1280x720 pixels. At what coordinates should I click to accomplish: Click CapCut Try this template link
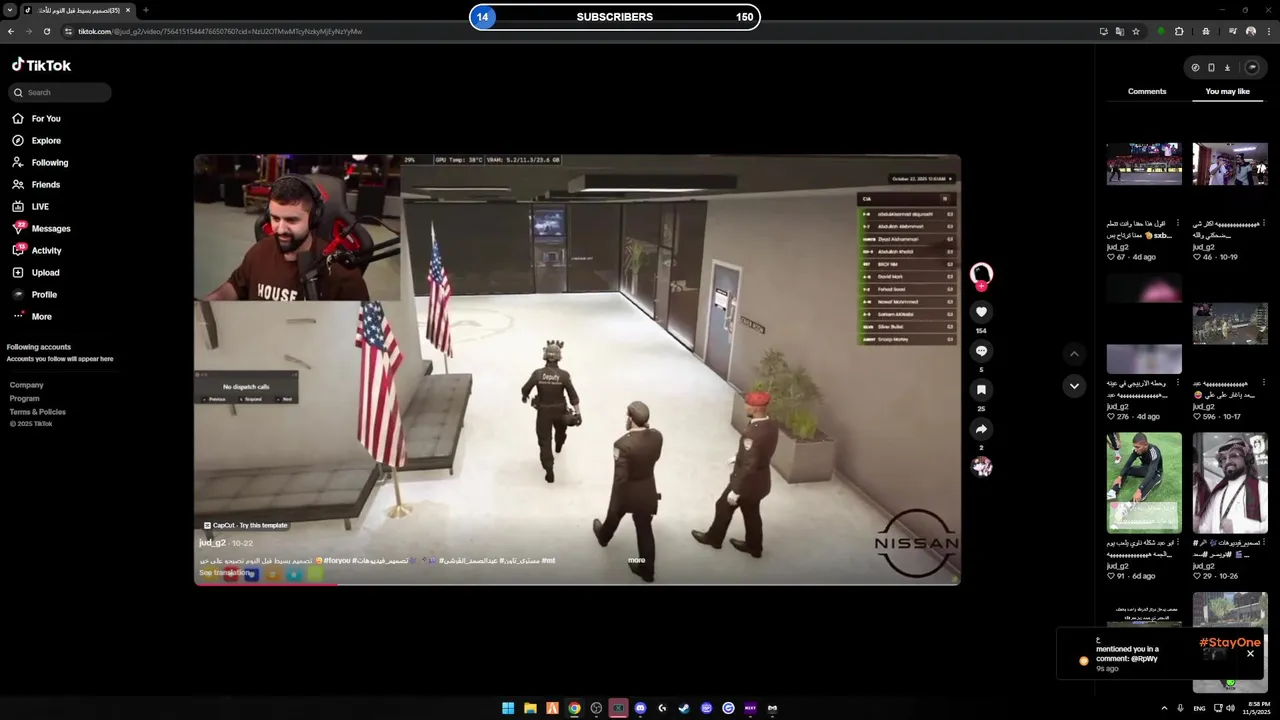245,525
